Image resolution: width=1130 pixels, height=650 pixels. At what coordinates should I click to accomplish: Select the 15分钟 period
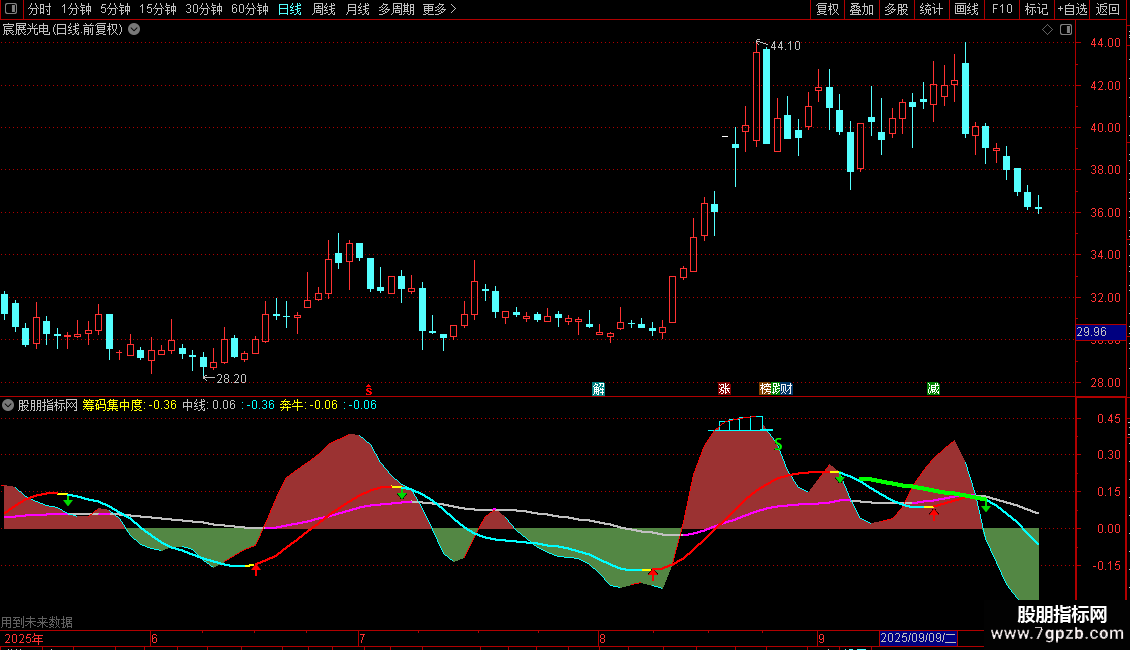pos(158,9)
